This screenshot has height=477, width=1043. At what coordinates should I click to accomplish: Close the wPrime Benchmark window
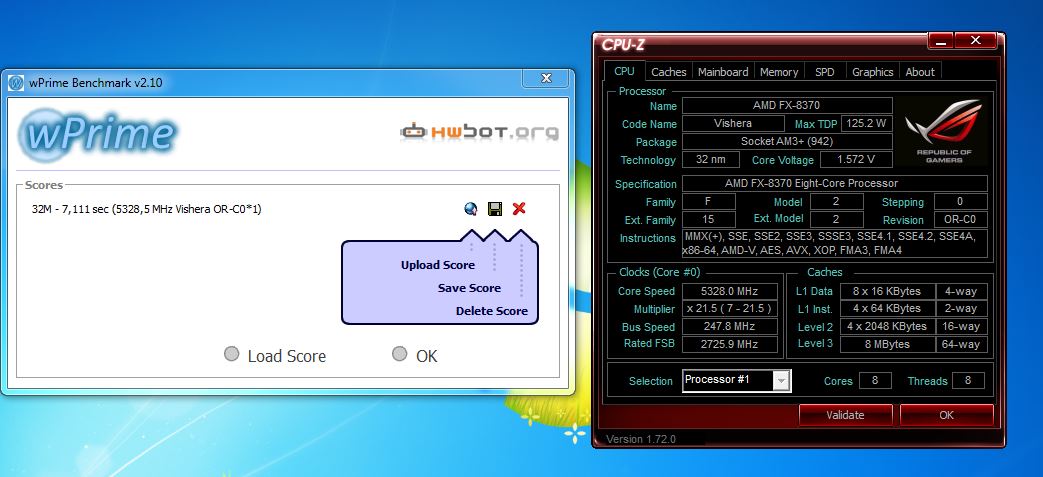click(x=546, y=79)
